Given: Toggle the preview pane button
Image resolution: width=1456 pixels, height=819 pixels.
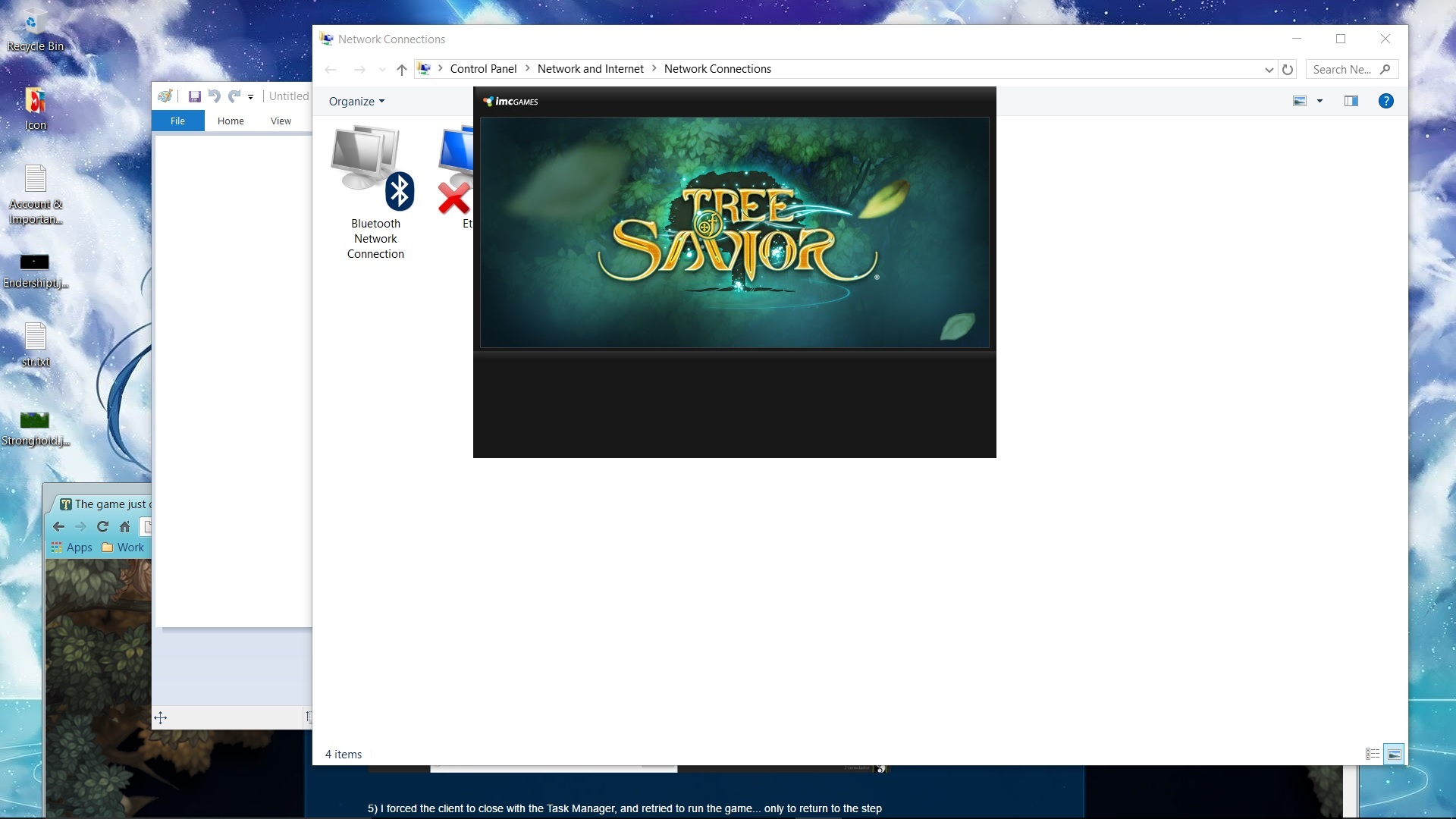Looking at the screenshot, I should tap(1351, 101).
